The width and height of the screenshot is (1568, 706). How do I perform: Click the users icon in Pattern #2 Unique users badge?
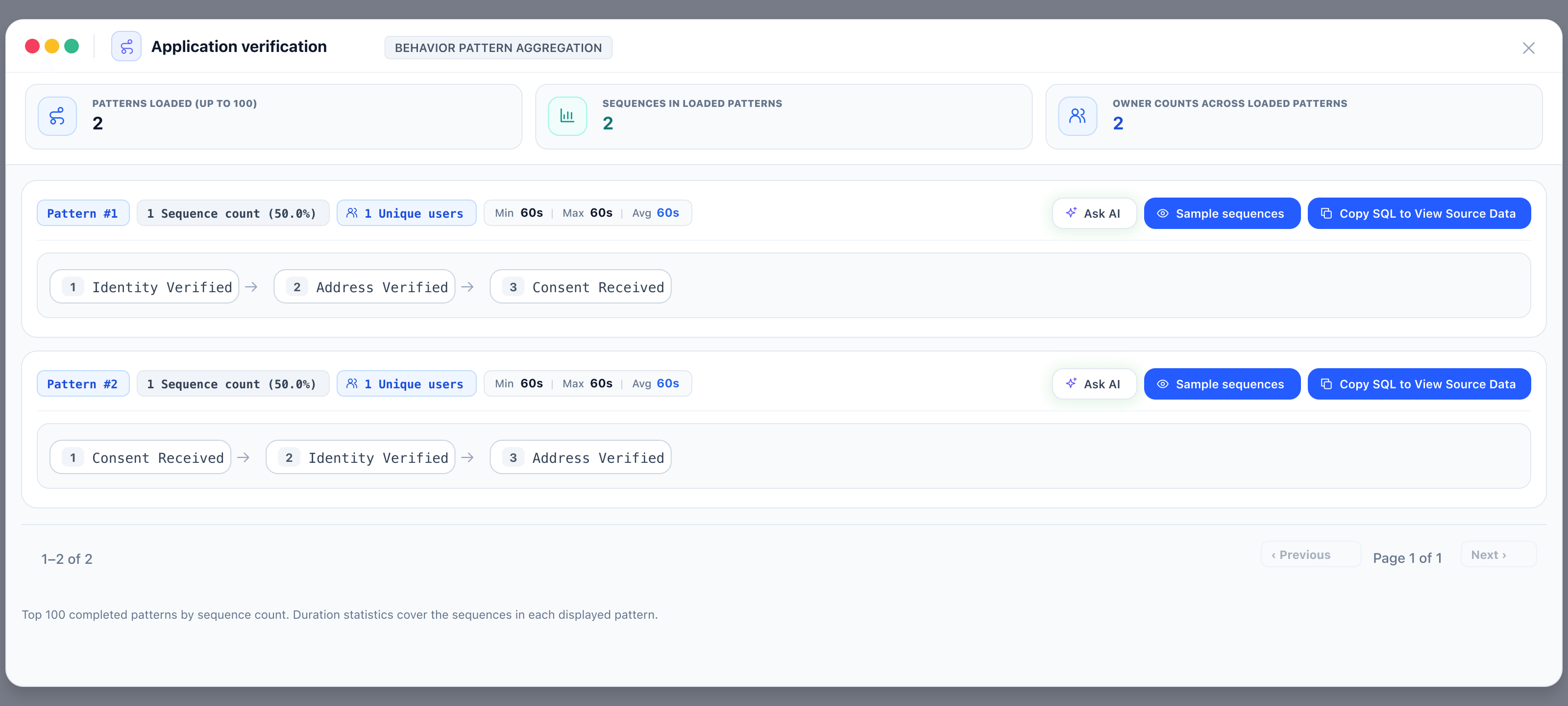pyautogui.click(x=352, y=383)
